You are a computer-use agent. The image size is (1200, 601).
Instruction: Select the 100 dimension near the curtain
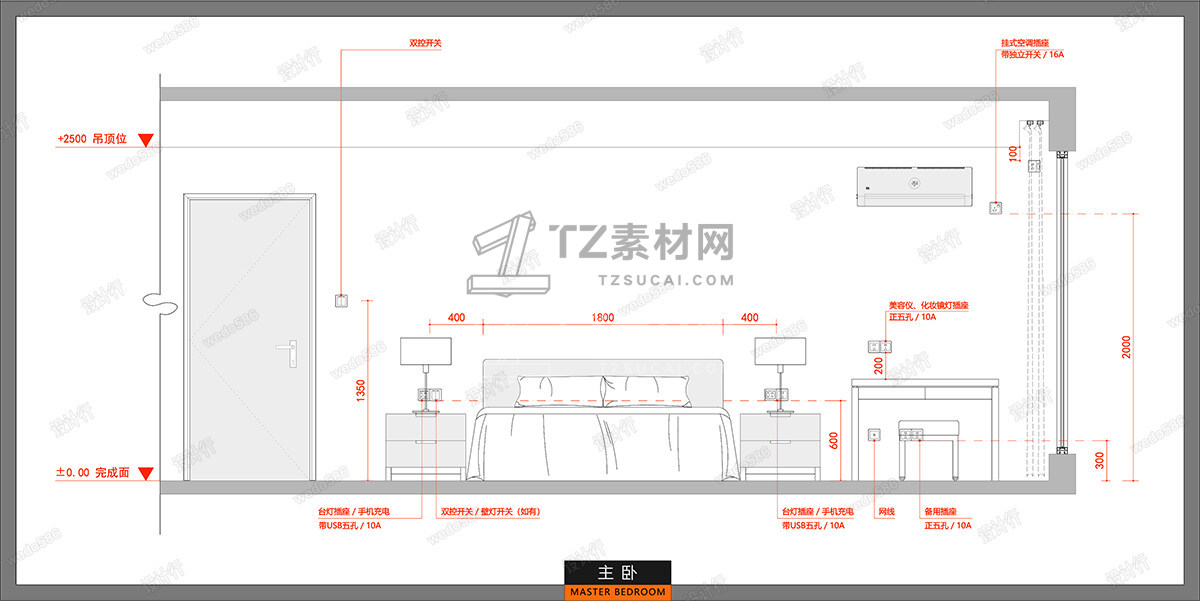point(1014,155)
